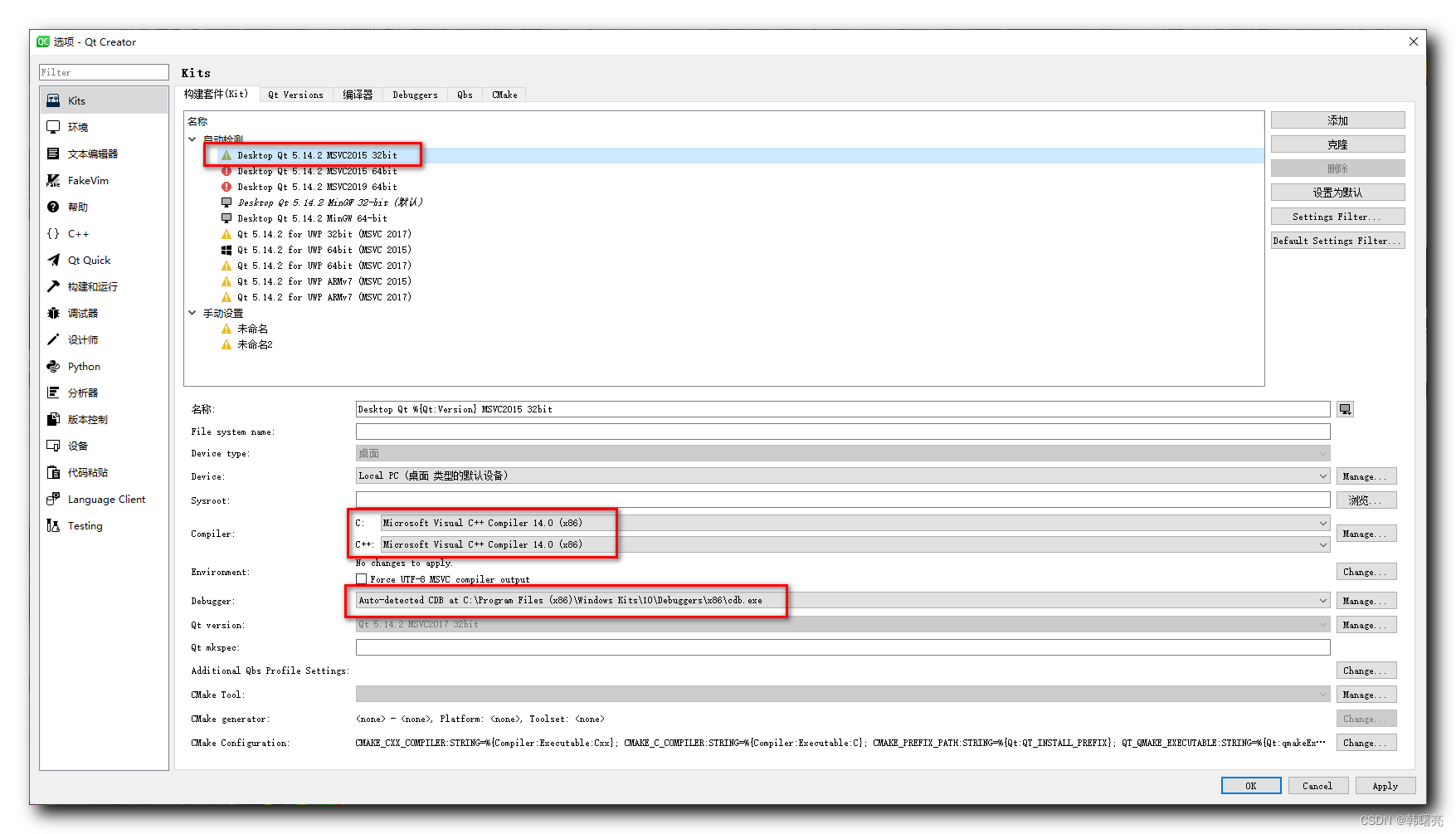
Task: Open the C++ compiler dropdown
Action: point(1322,544)
